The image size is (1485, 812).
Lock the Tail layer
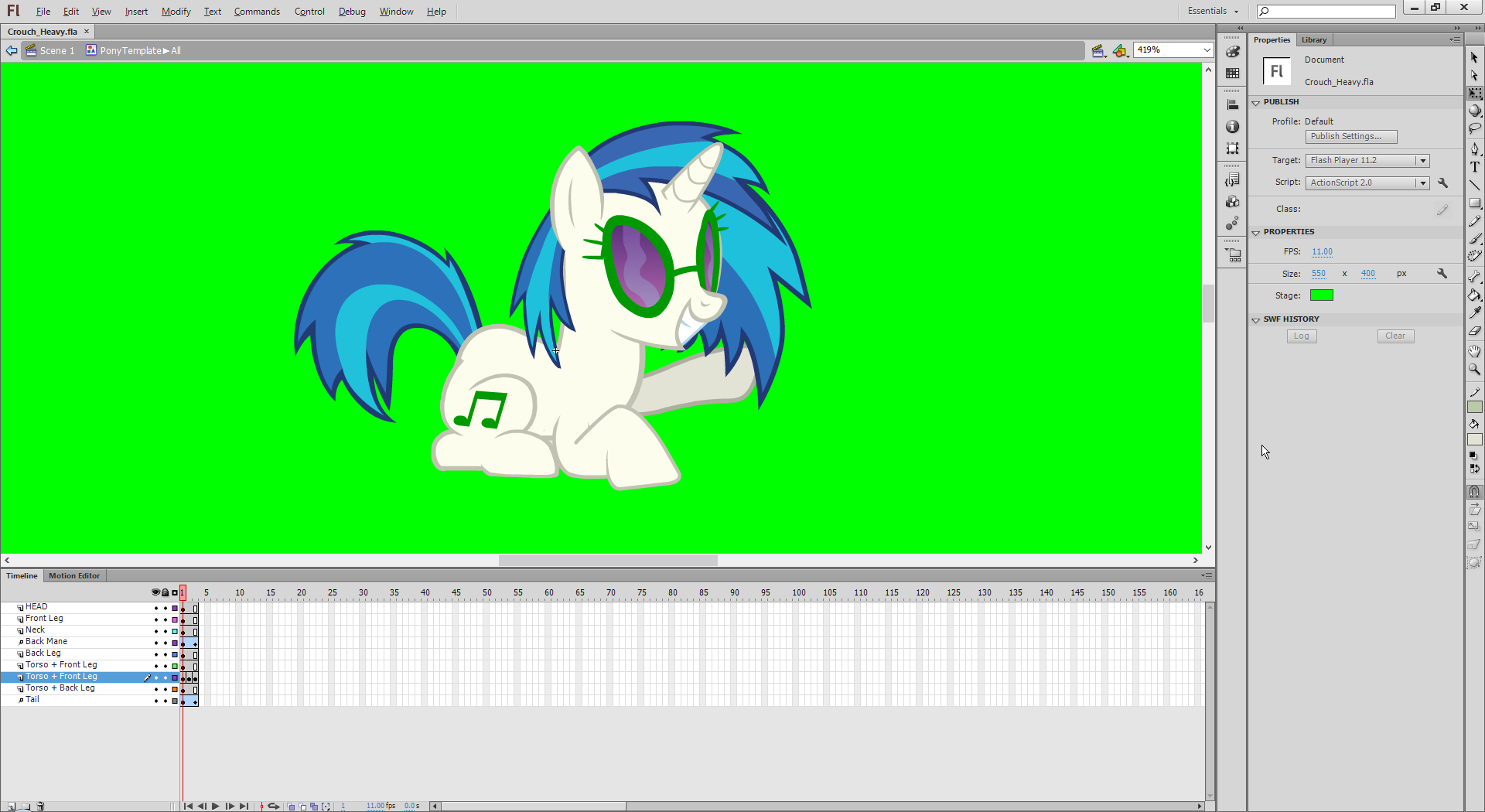click(165, 701)
